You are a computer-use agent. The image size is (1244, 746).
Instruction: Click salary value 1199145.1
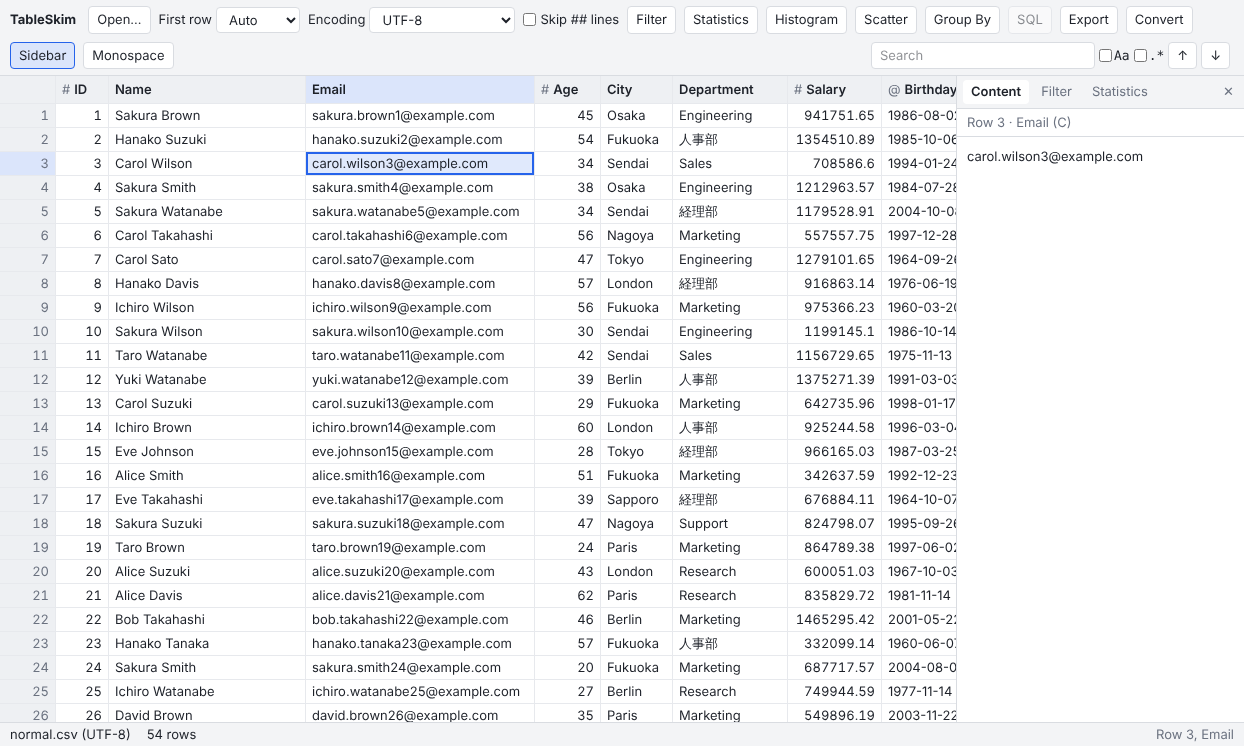pos(835,331)
